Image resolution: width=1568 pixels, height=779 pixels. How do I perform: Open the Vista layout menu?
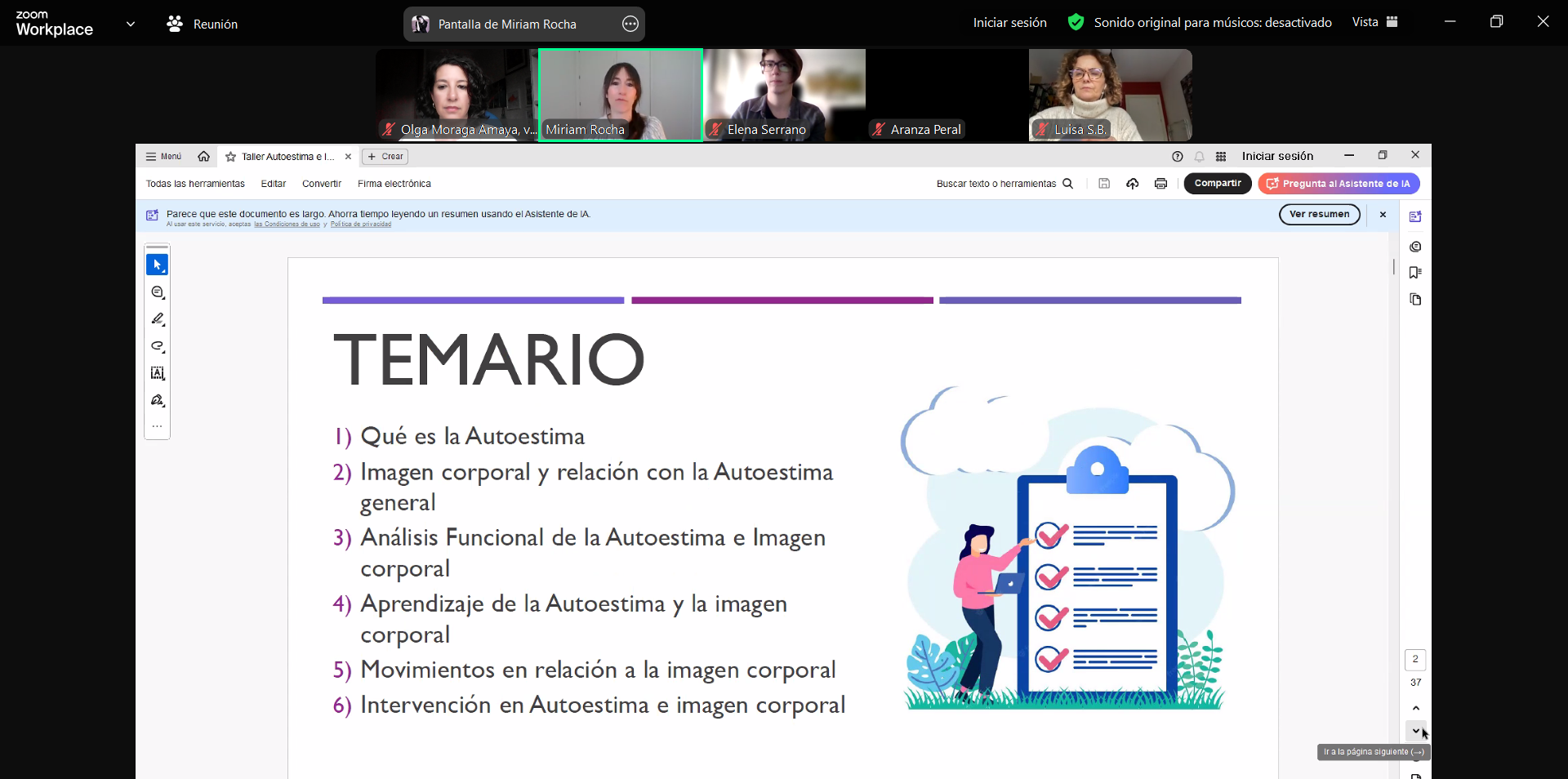[x=1374, y=22]
